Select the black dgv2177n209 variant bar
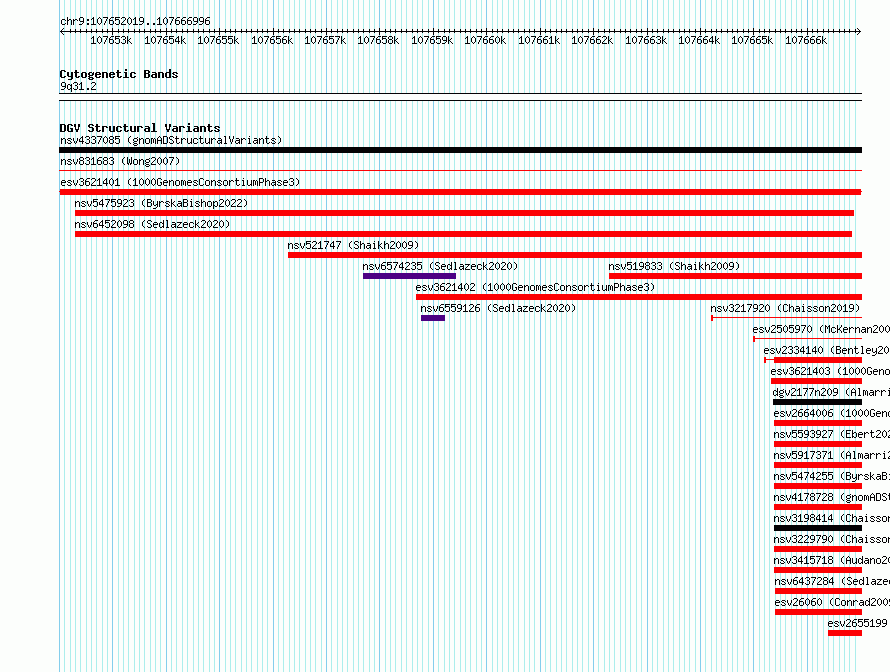Screen dimensions: 890x672 [817, 402]
